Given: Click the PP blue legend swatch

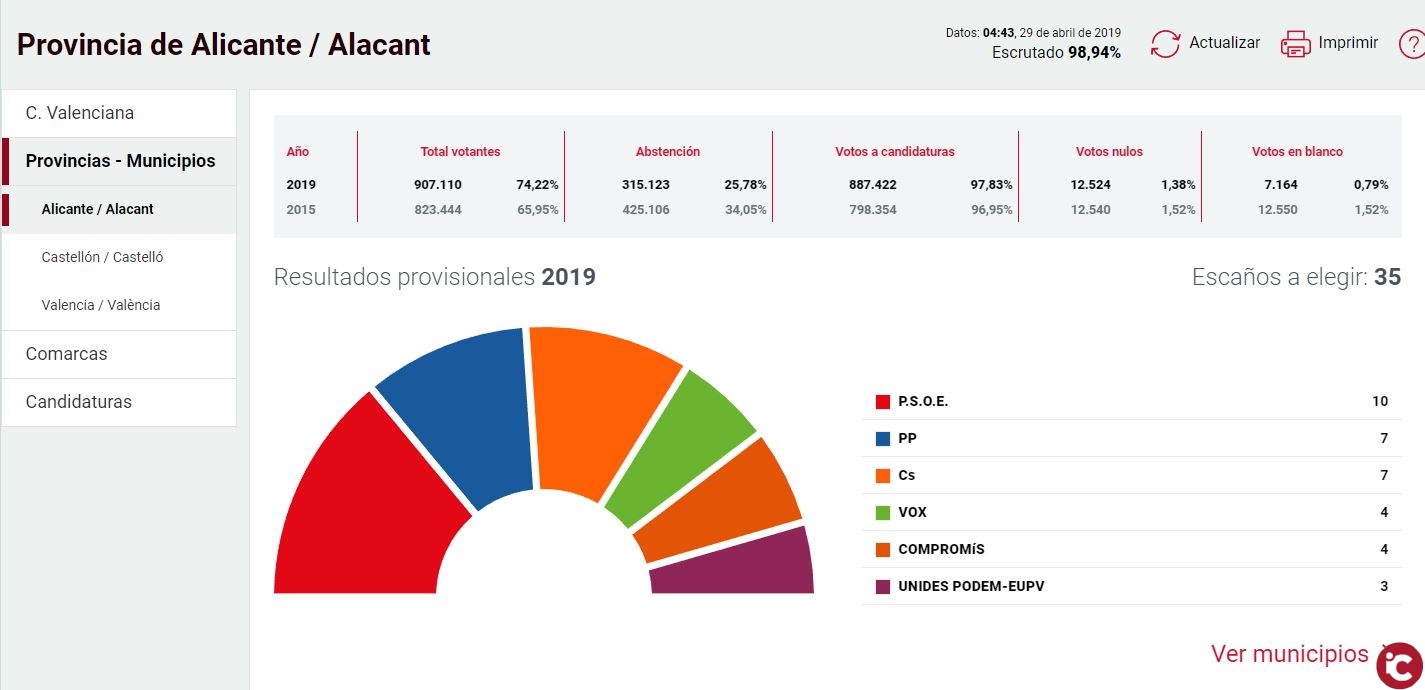Looking at the screenshot, I should [883, 439].
